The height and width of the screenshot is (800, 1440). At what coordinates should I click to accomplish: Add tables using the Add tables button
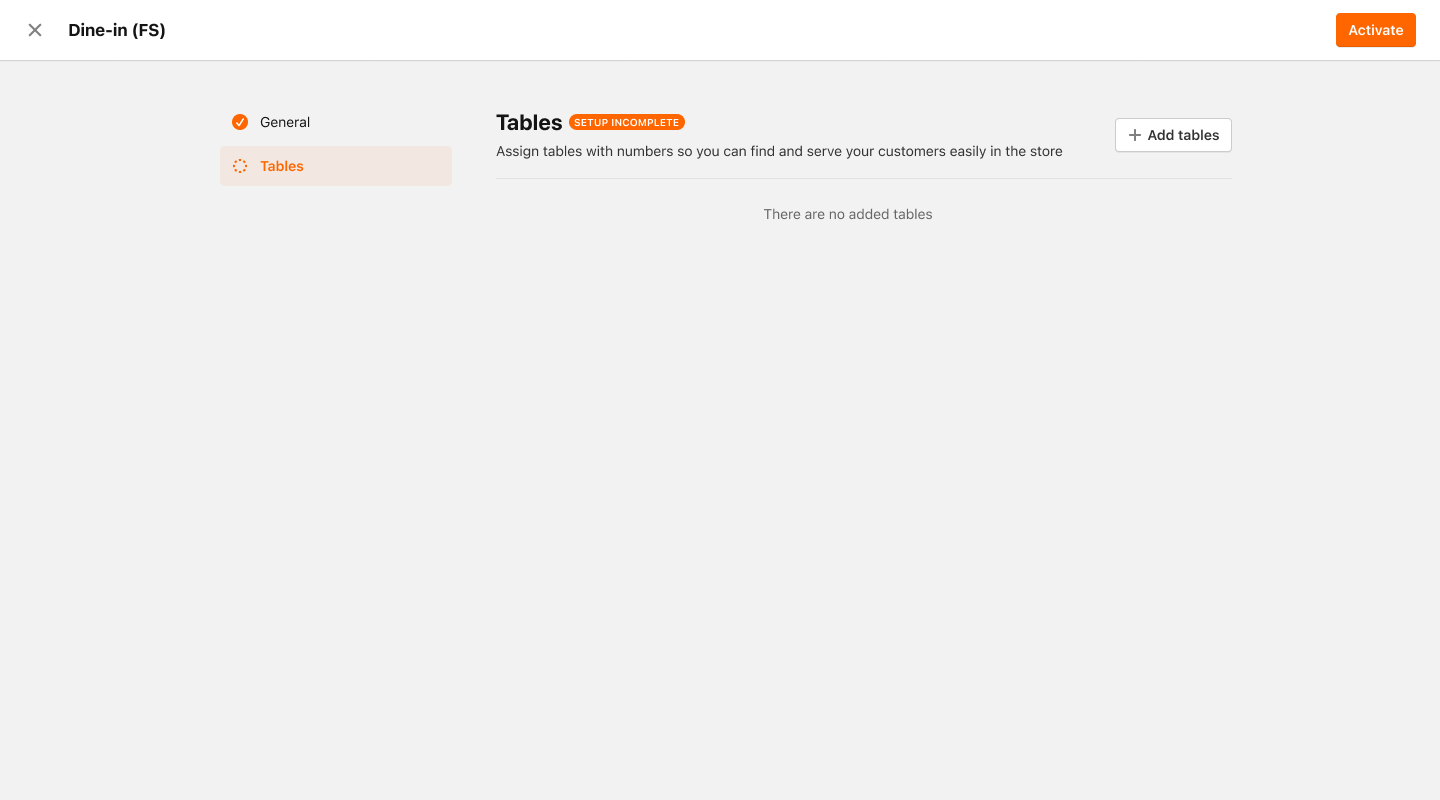pos(1173,135)
